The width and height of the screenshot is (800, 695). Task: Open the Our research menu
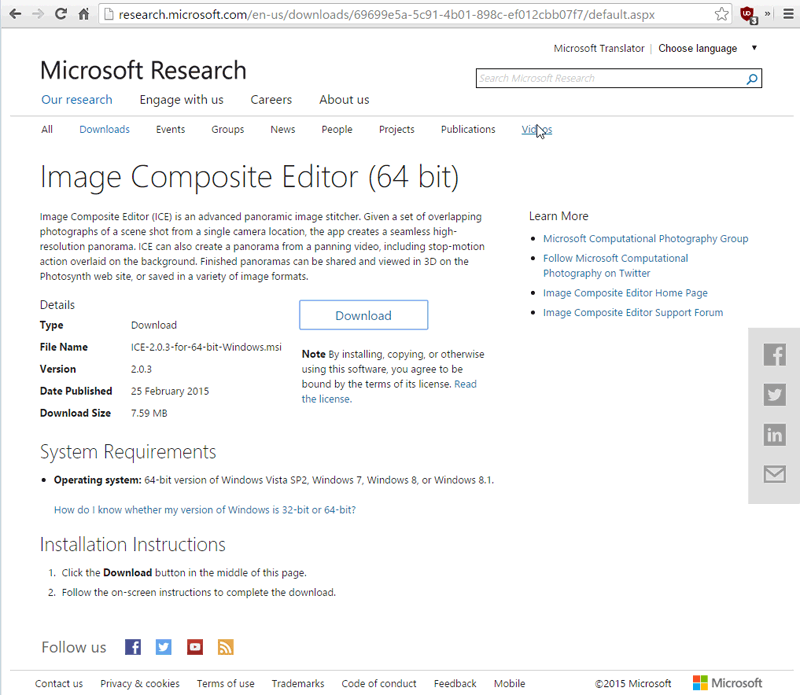pos(77,100)
